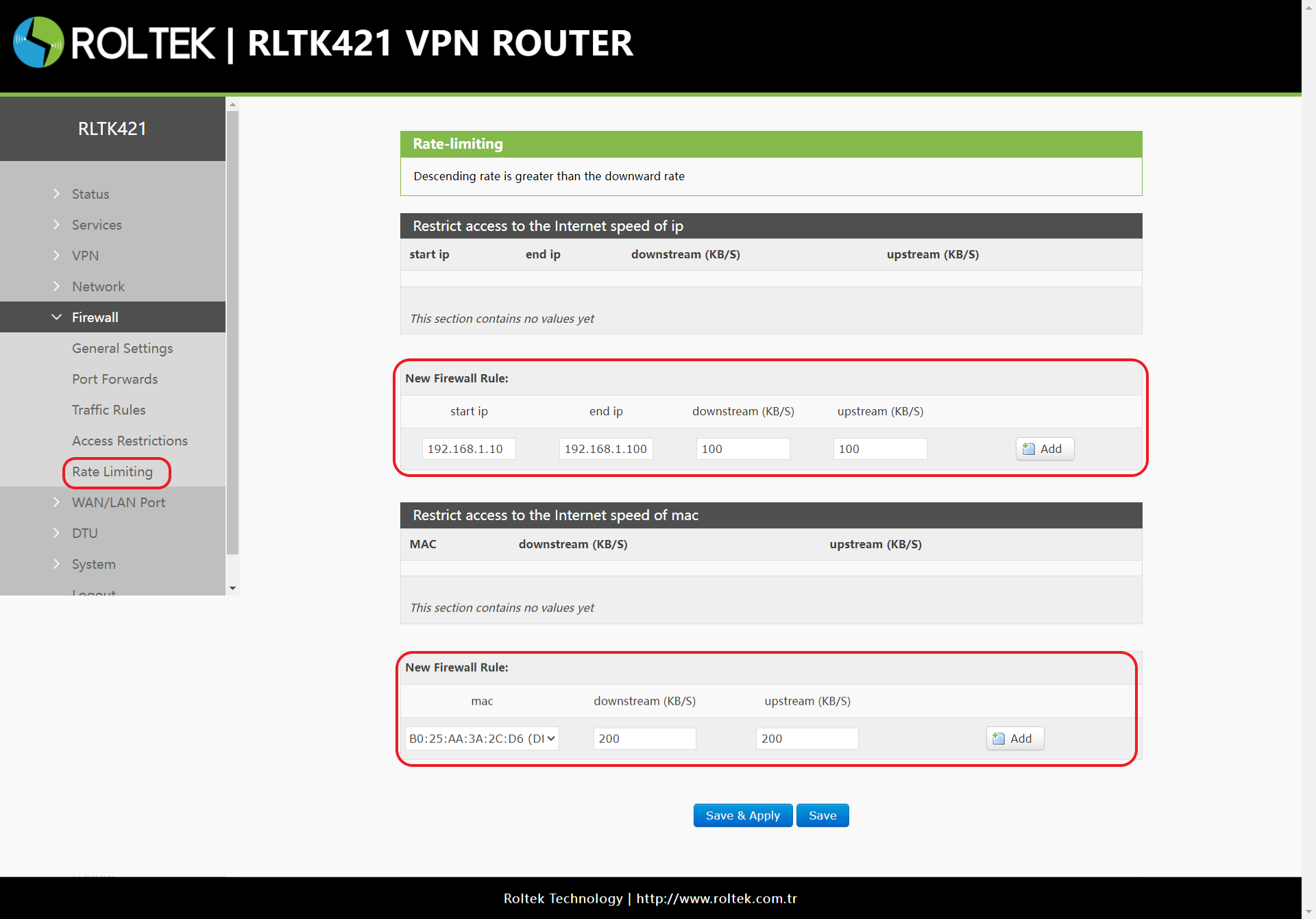This screenshot has height=919, width=1316.
Task: Click the Roltek logo icon
Action: (x=38, y=42)
